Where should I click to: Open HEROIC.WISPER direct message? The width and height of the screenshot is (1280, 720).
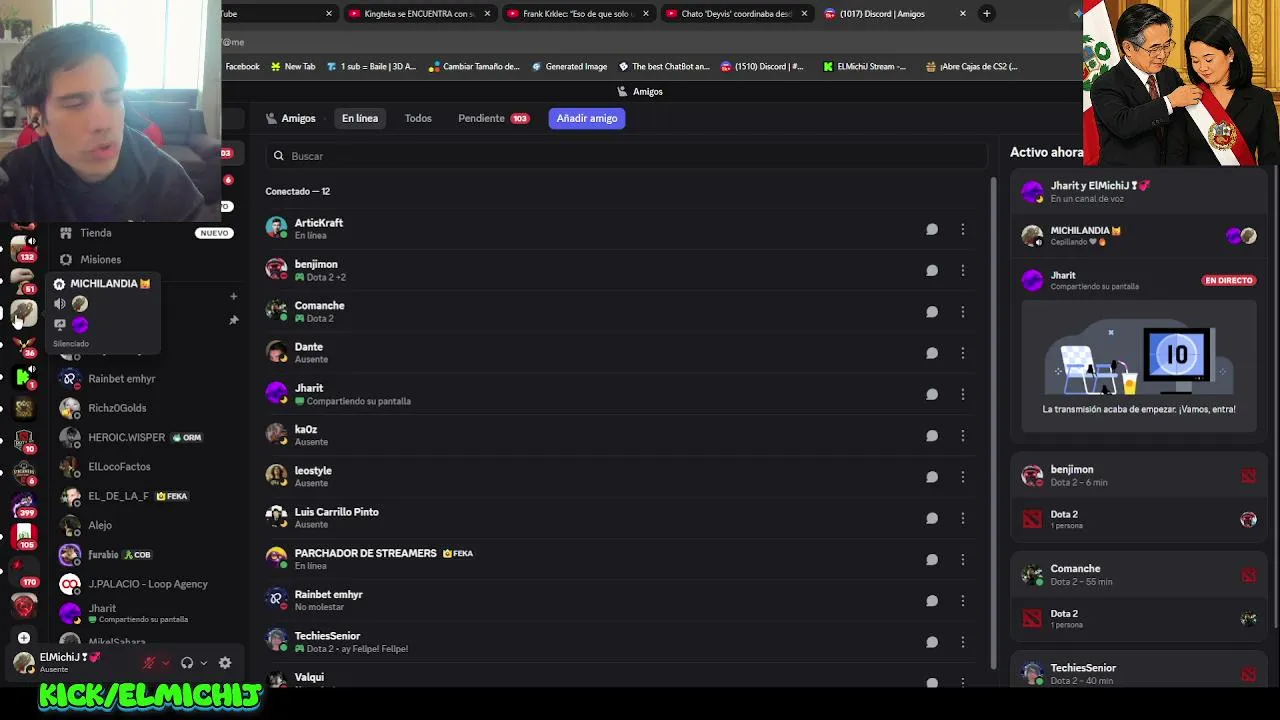point(144,437)
